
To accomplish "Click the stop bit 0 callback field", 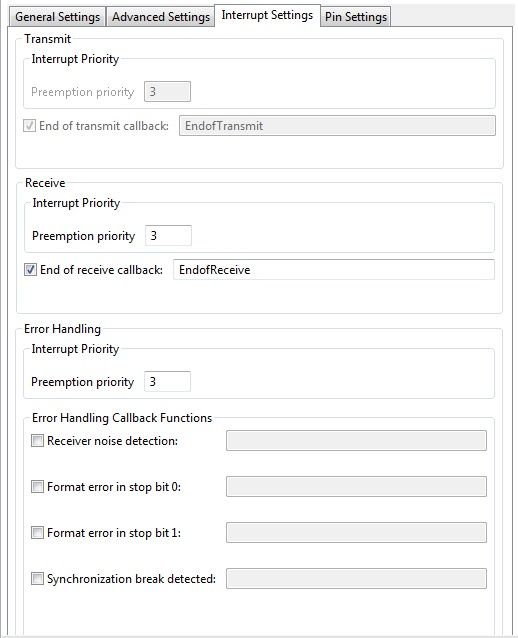I will pyautogui.click(x=356, y=487).
